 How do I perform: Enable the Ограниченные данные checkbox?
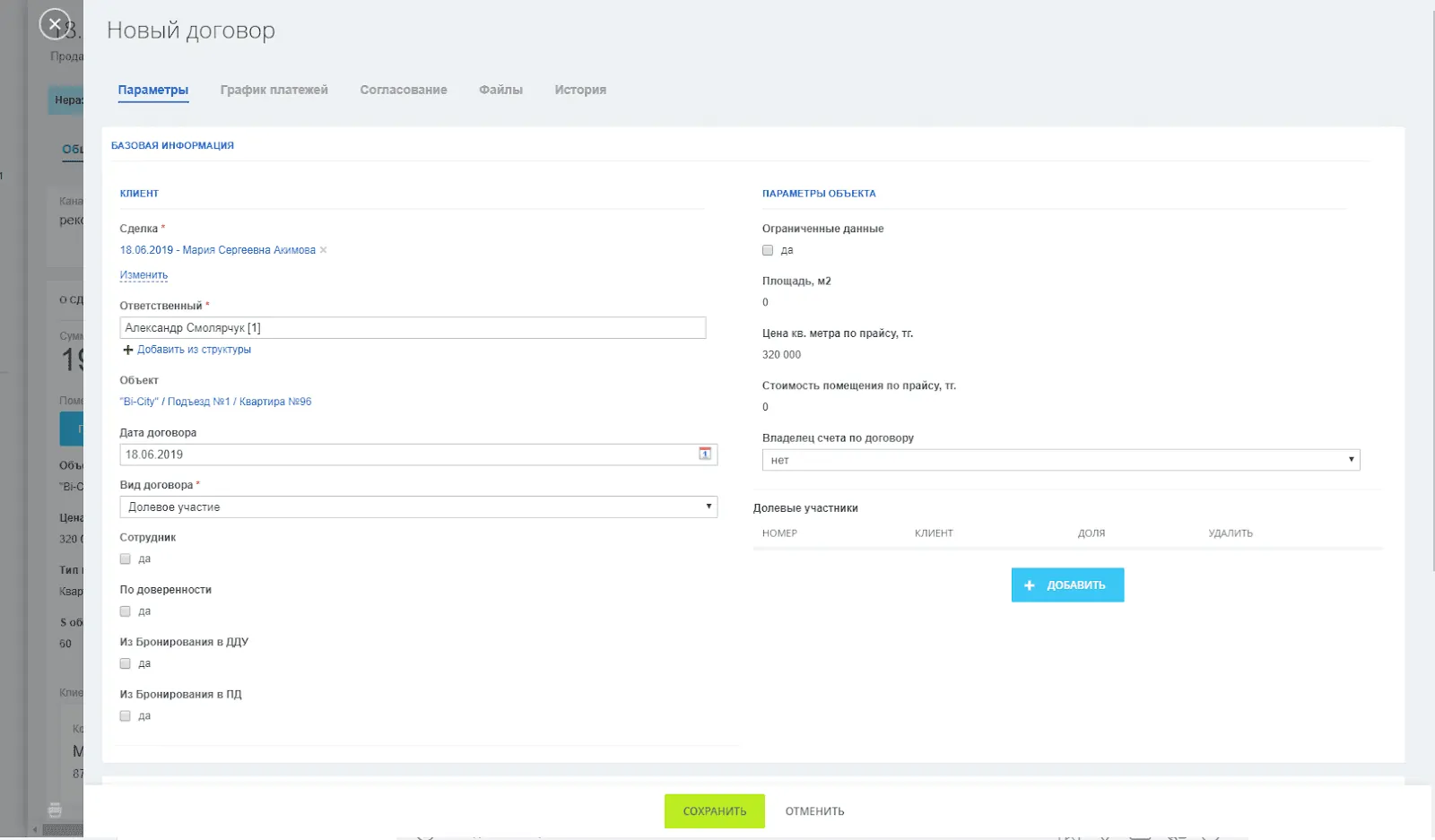coord(768,250)
